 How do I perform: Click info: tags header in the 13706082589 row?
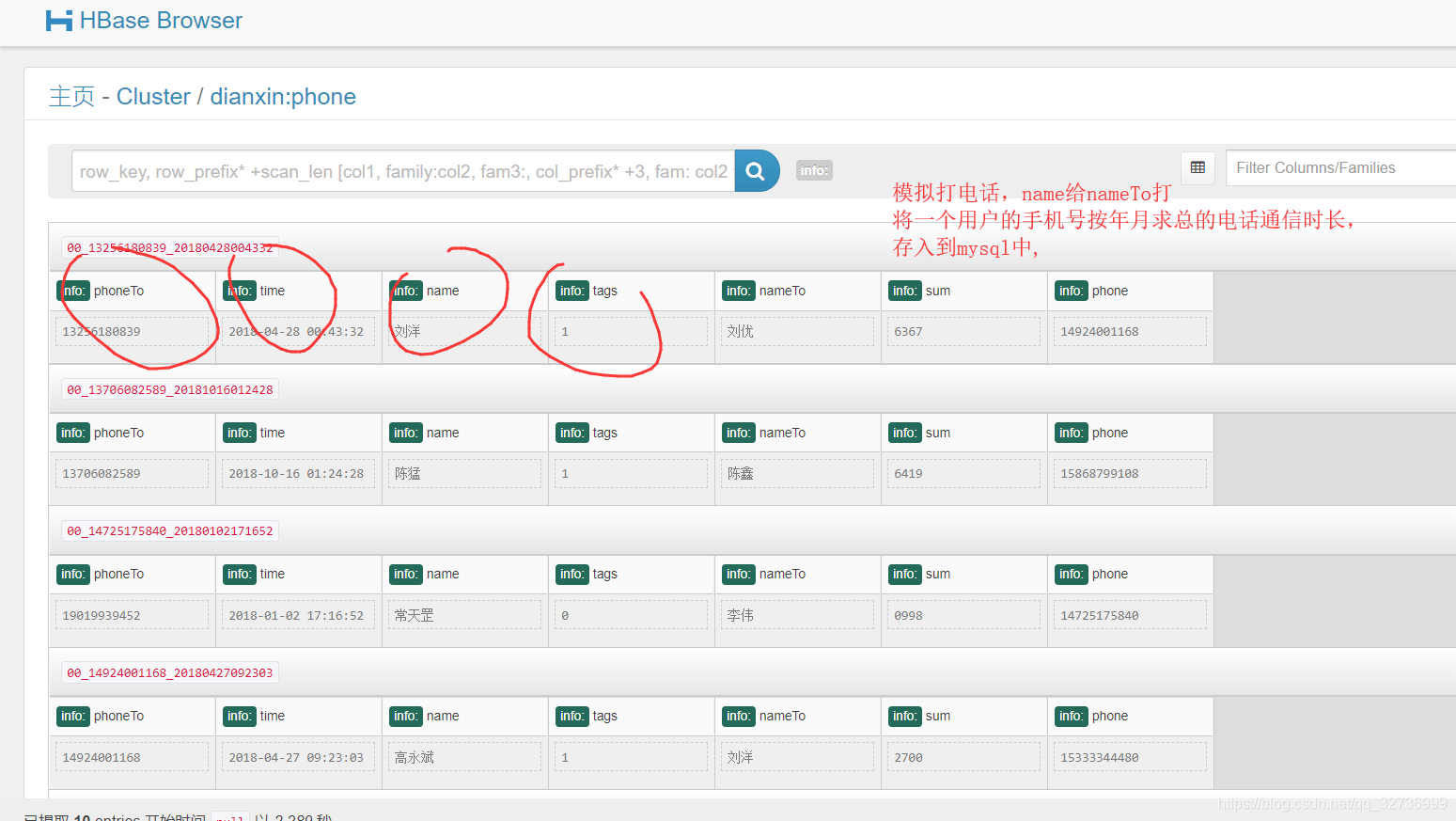pos(587,433)
